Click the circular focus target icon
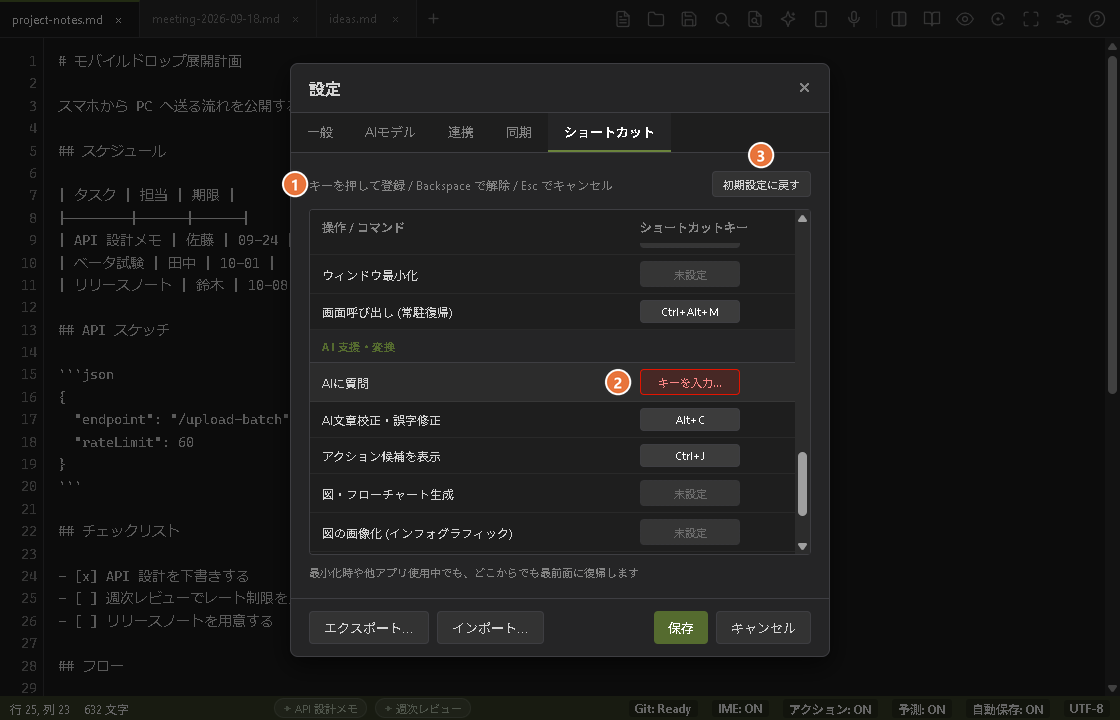The height and width of the screenshot is (720, 1120). [x=998, y=19]
